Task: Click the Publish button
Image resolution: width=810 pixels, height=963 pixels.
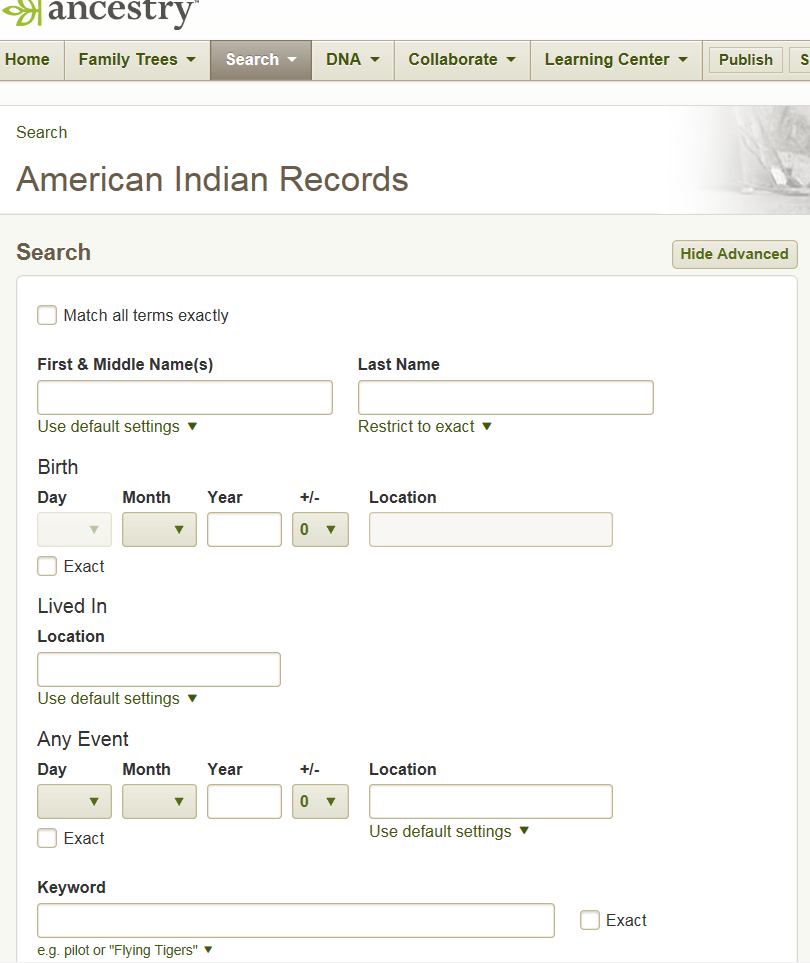Action: point(745,60)
